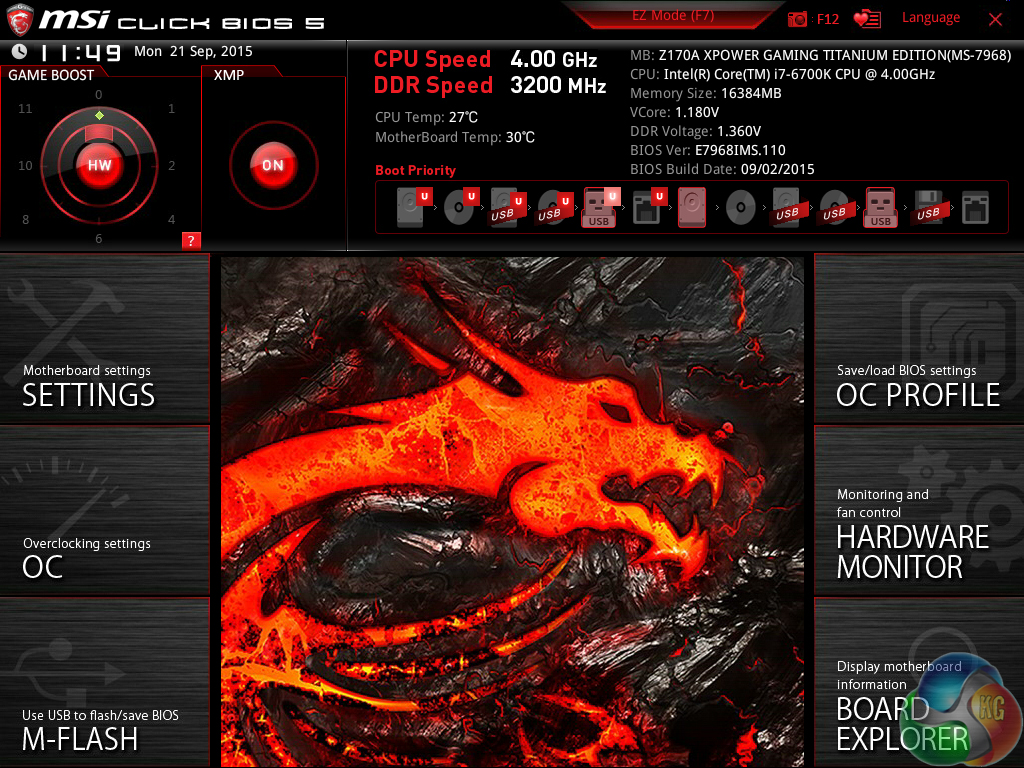Select the legacy CD/DVD boot icon without U badge
The width and height of the screenshot is (1024, 768).
pos(741,208)
